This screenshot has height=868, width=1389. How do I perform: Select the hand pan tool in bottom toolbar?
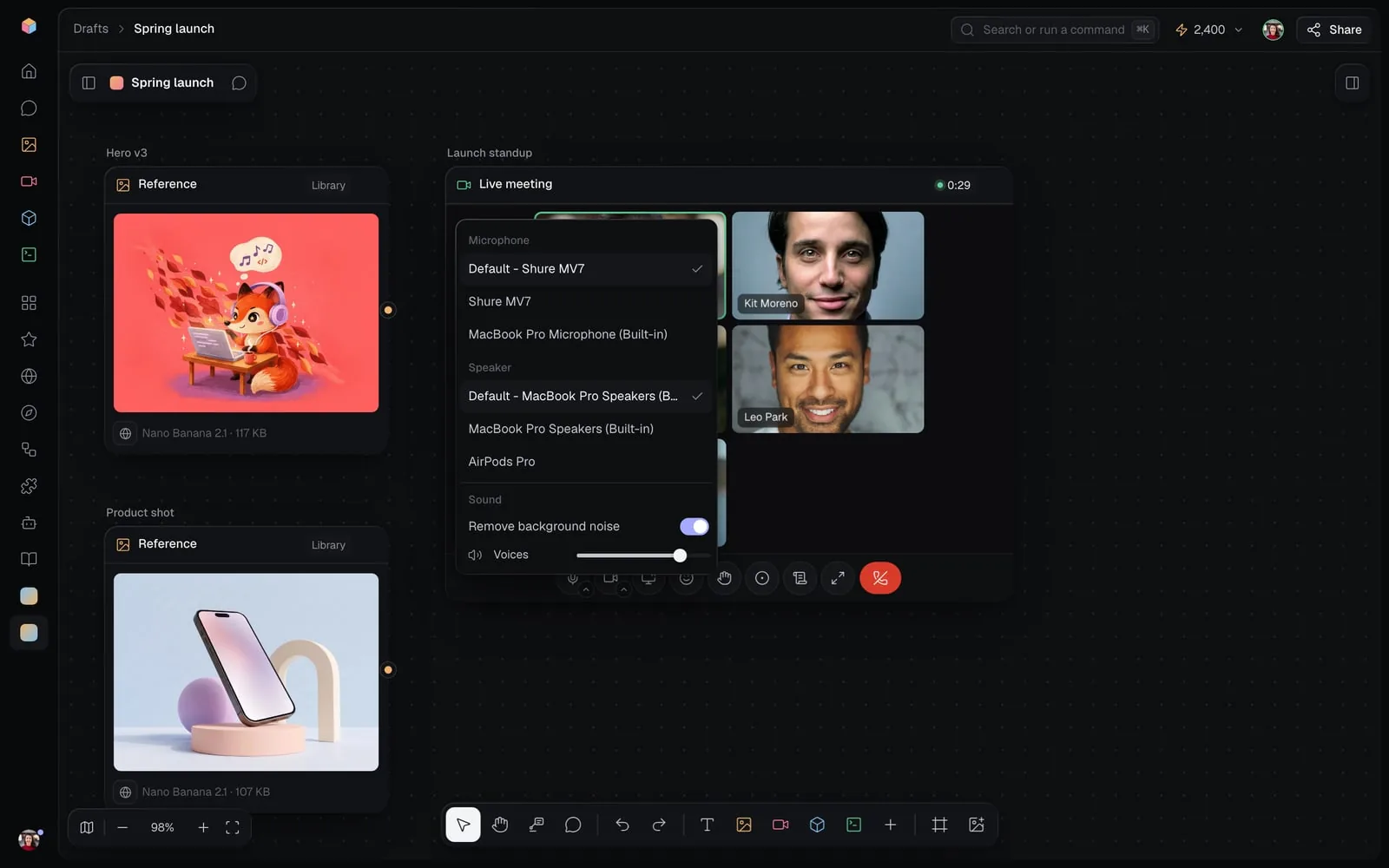tap(500, 825)
